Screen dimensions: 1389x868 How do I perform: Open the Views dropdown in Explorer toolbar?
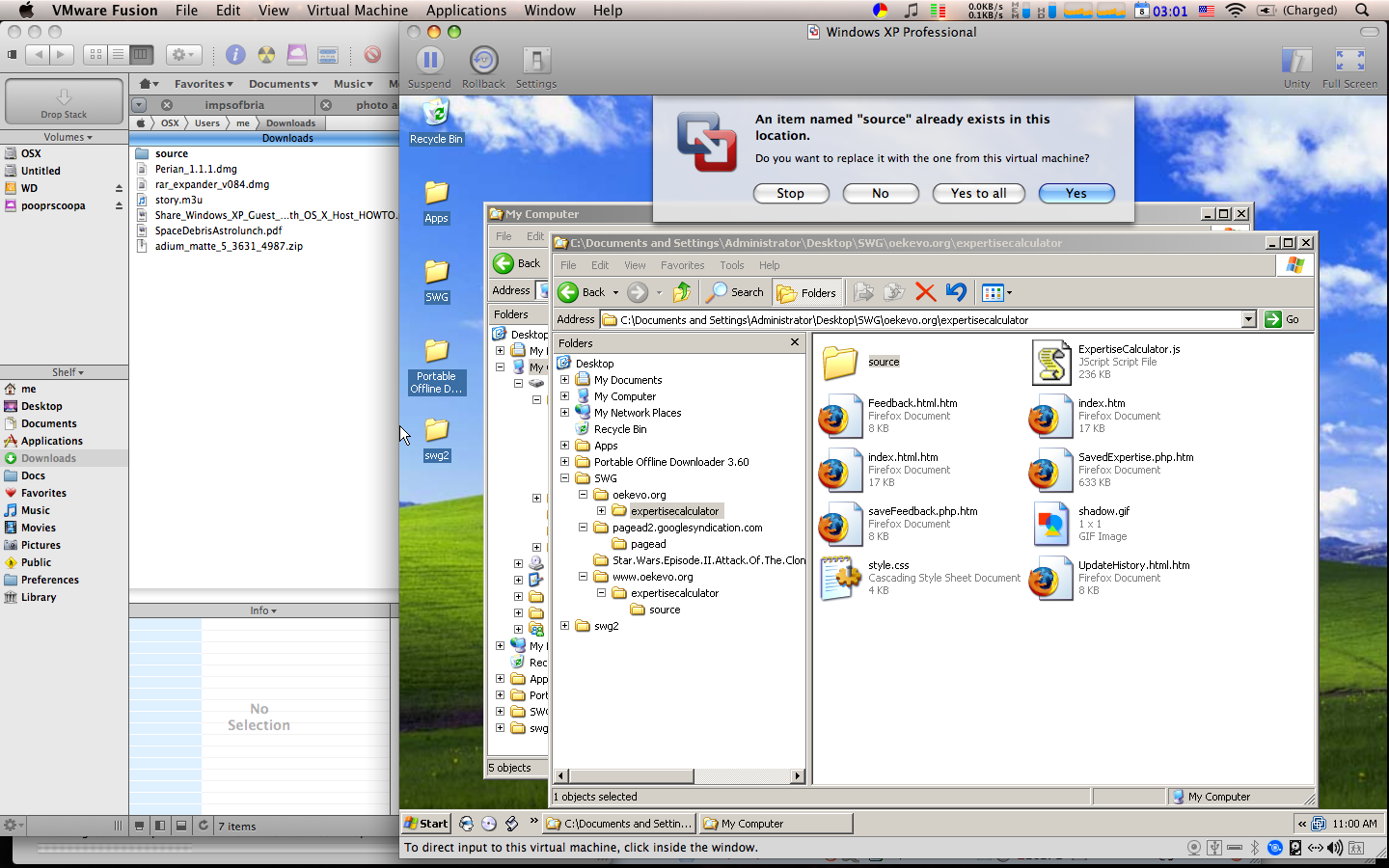[996, 292]
